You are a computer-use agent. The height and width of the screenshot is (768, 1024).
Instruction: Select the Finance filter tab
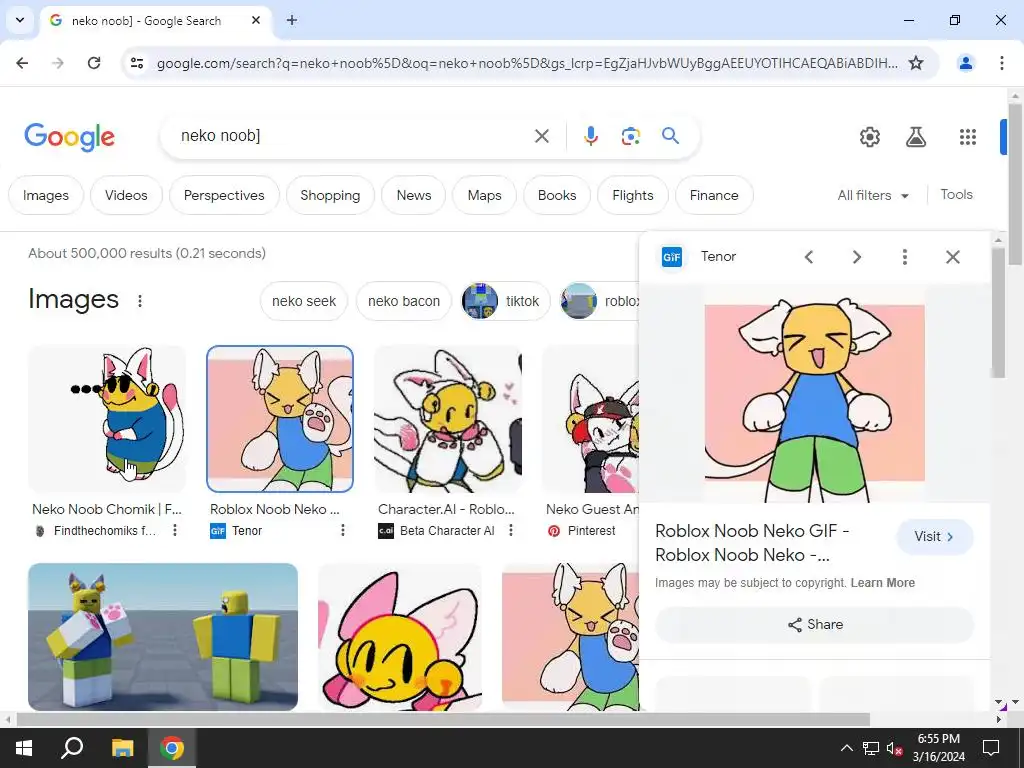(714, 195)
